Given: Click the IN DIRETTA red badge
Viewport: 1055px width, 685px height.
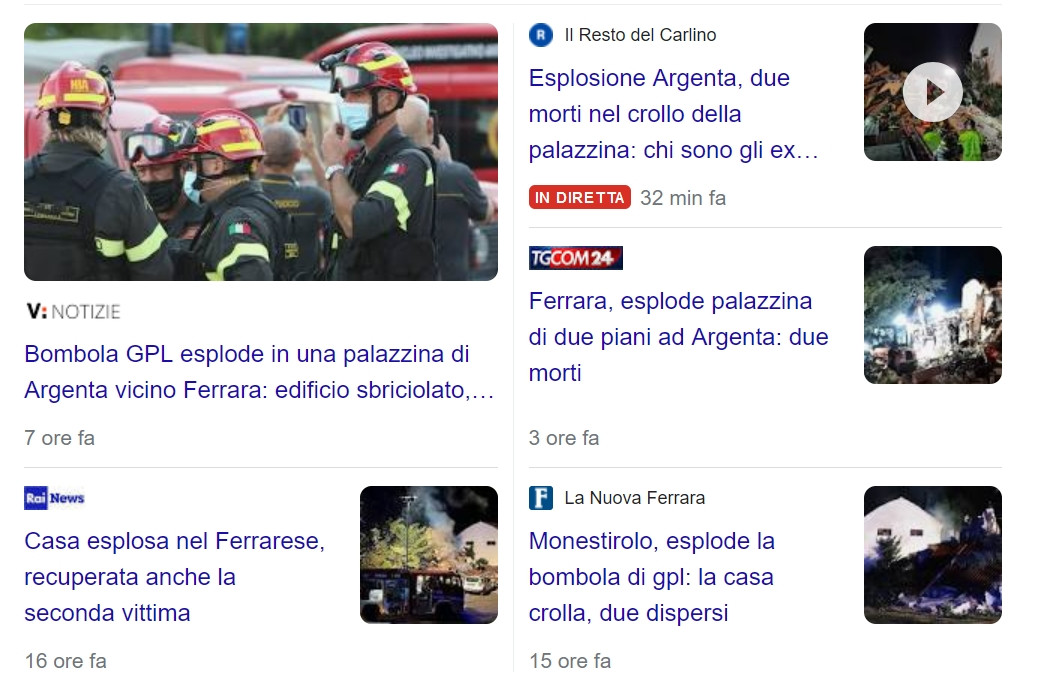Looking at the screenshot, I should pos(580,197).
